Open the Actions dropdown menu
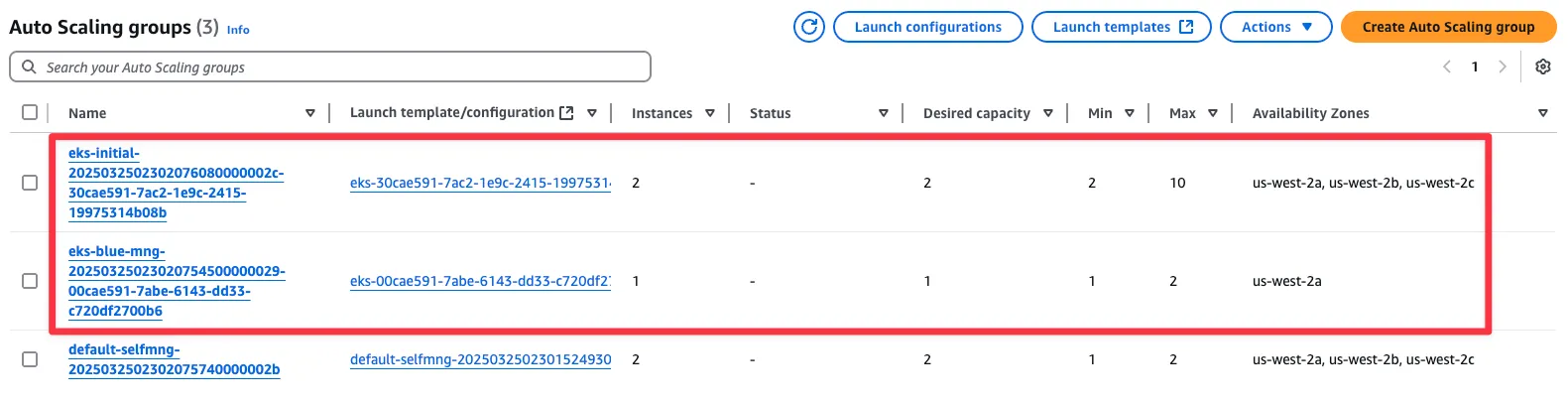Viewport: 1568px width, 405px height. (x=1275, y=27)
